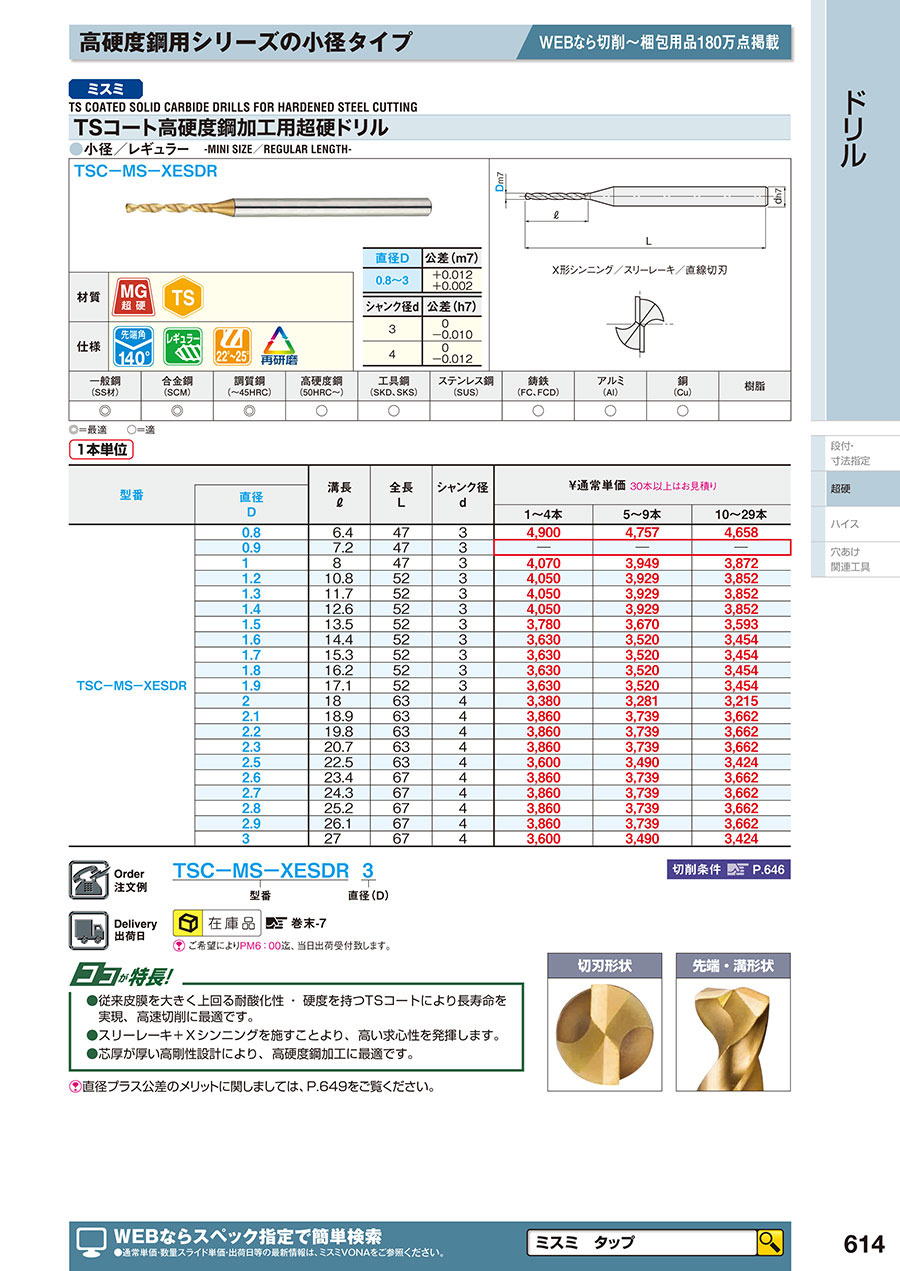Click the rainbow 再研磨 regrind triangle icon

coord(279,346)
